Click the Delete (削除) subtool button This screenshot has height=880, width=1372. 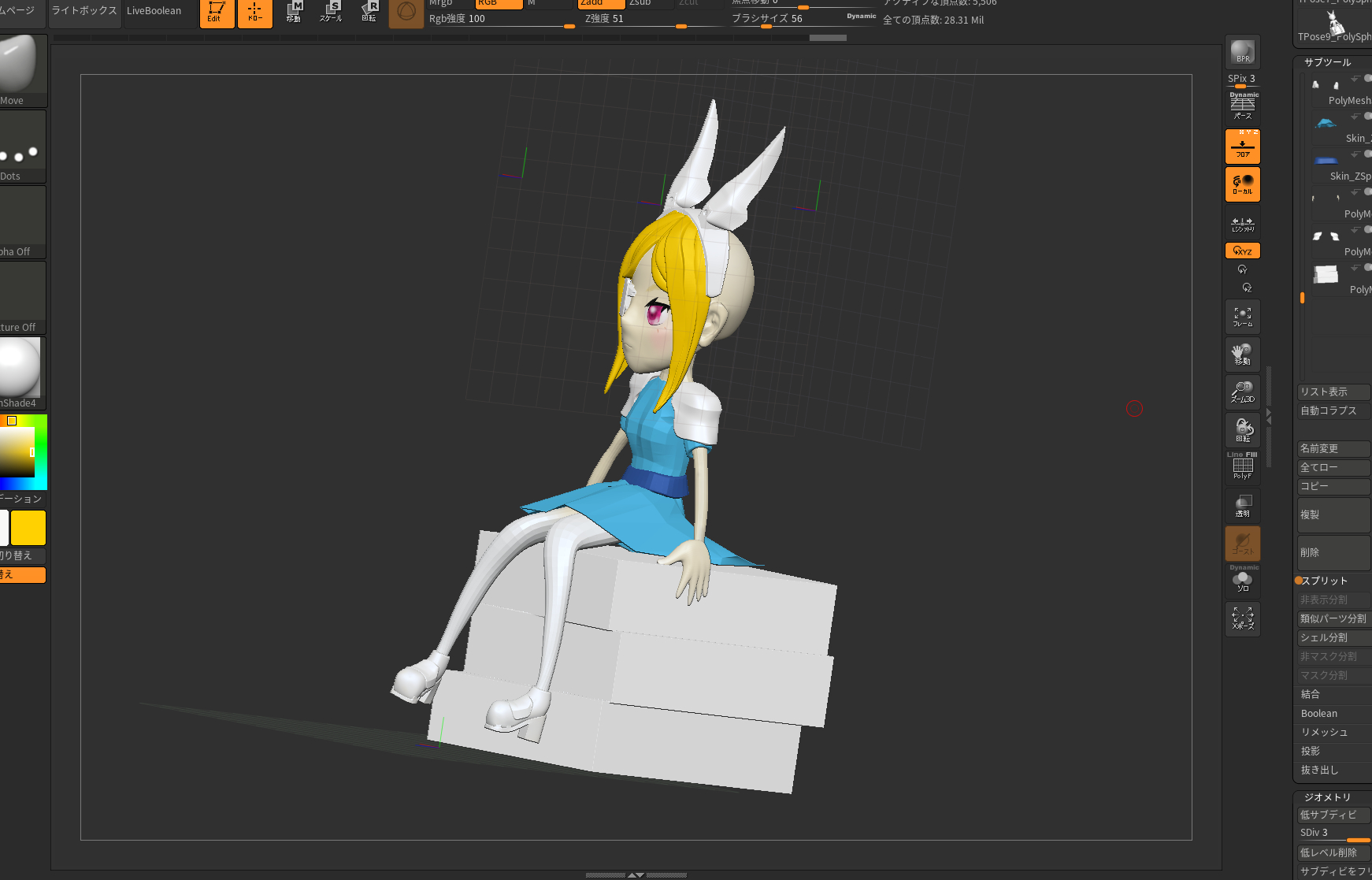click(x=1334, y=552)
